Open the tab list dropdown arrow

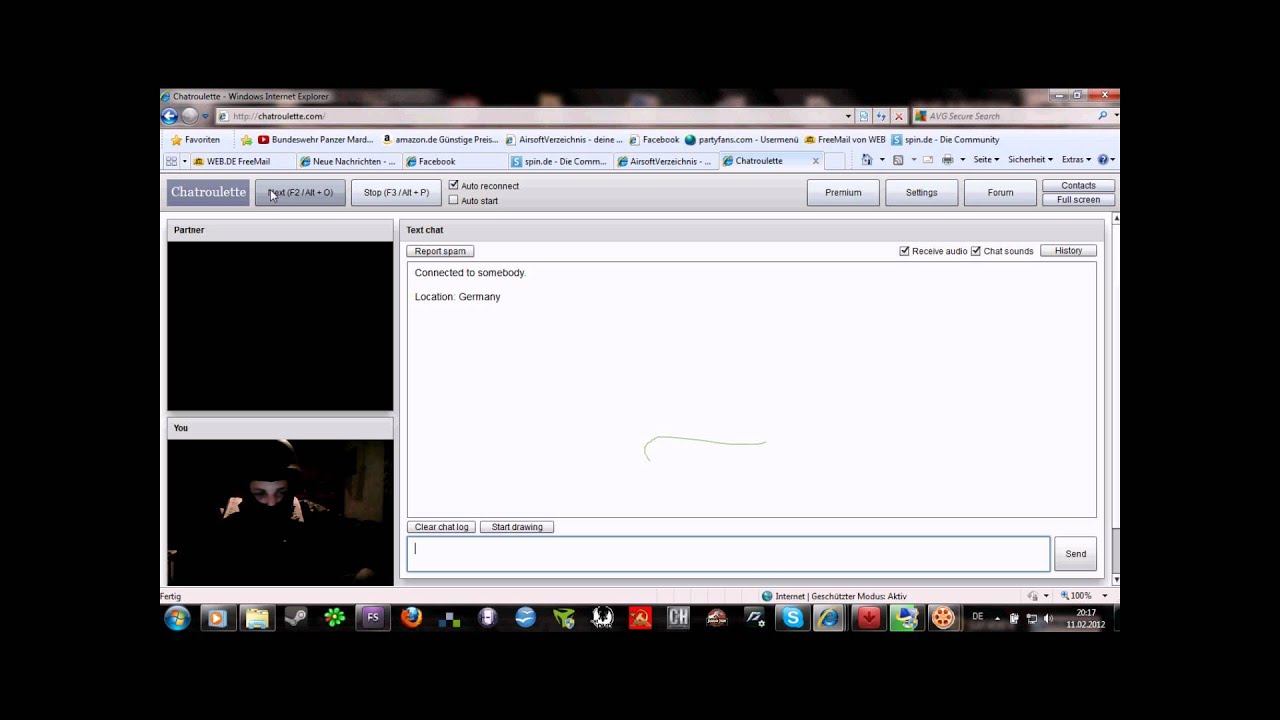click(185, 161)
